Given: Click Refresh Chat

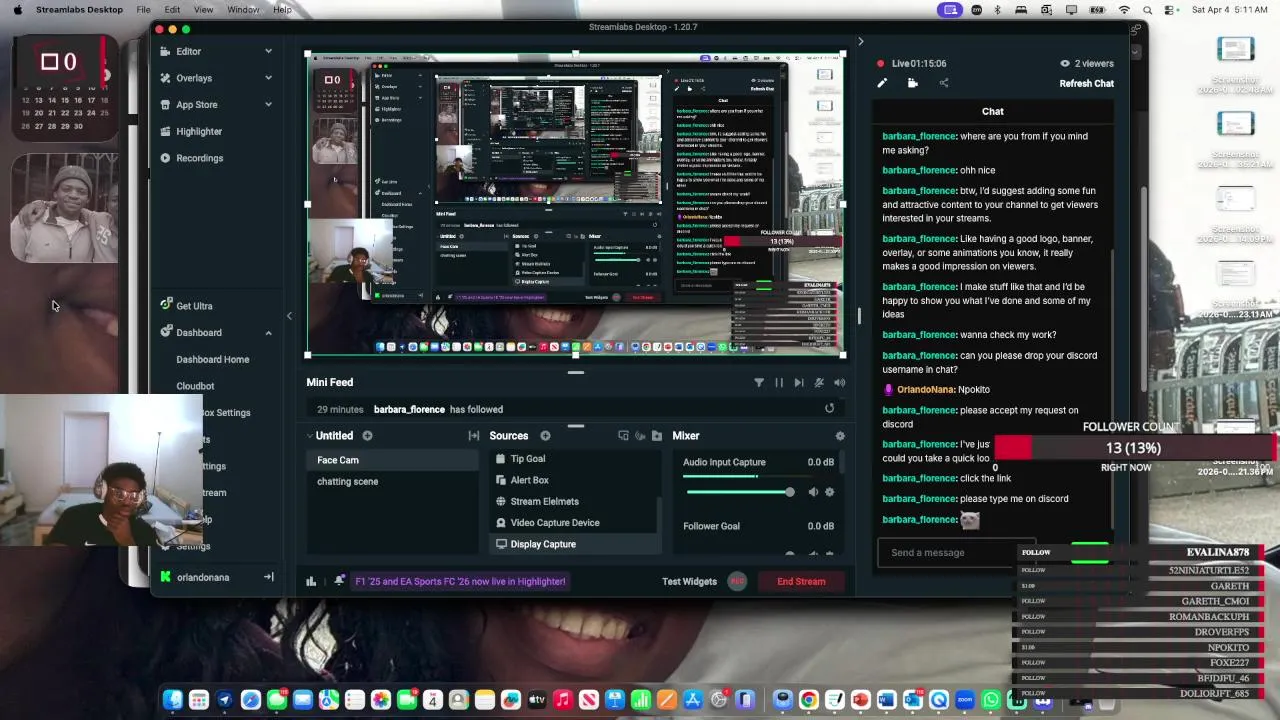Looking at the screenshot, I should (1086, 84).
